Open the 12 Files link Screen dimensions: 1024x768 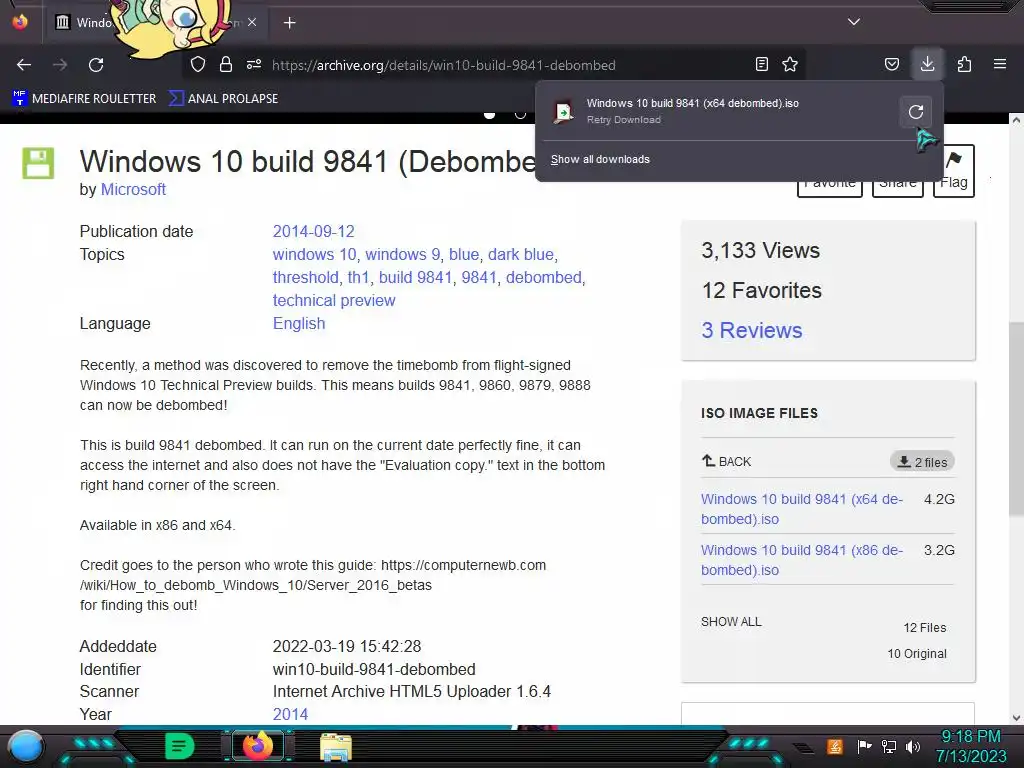(x=925, y=628)
